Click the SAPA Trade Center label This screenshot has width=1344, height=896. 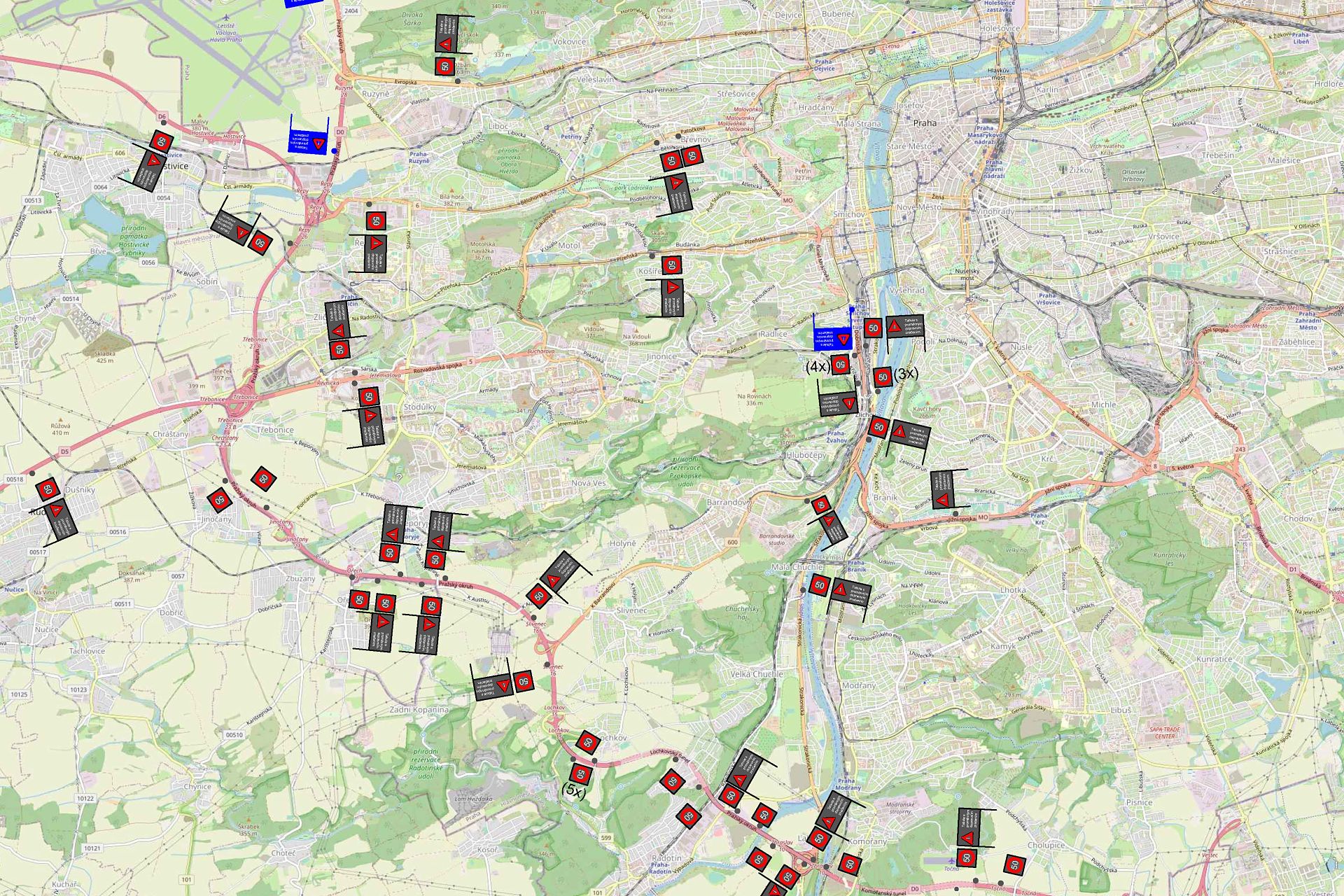1164,732
